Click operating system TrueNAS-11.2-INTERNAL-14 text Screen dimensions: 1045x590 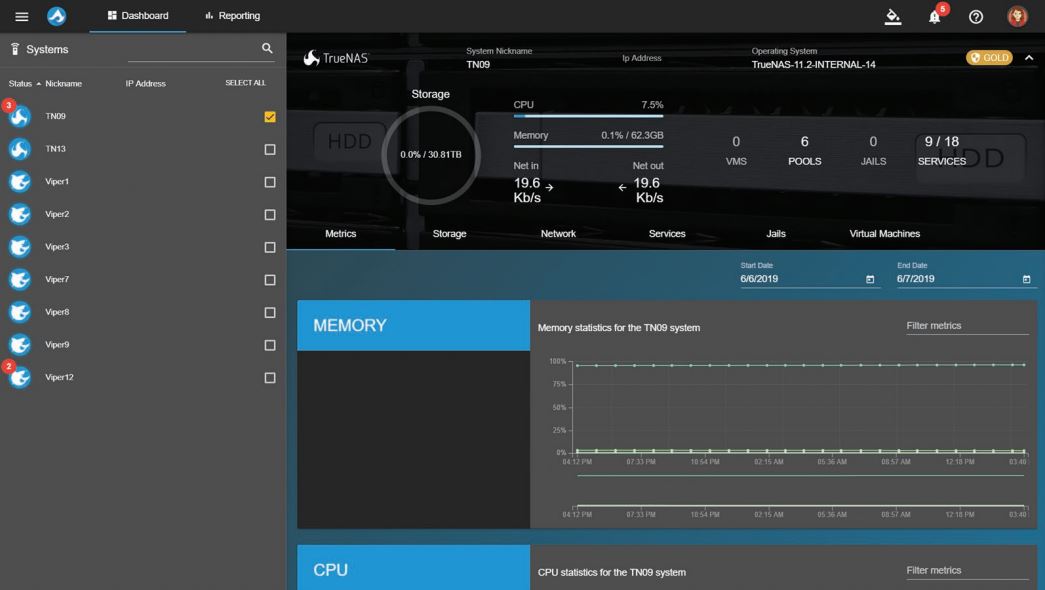click(813, 65)
